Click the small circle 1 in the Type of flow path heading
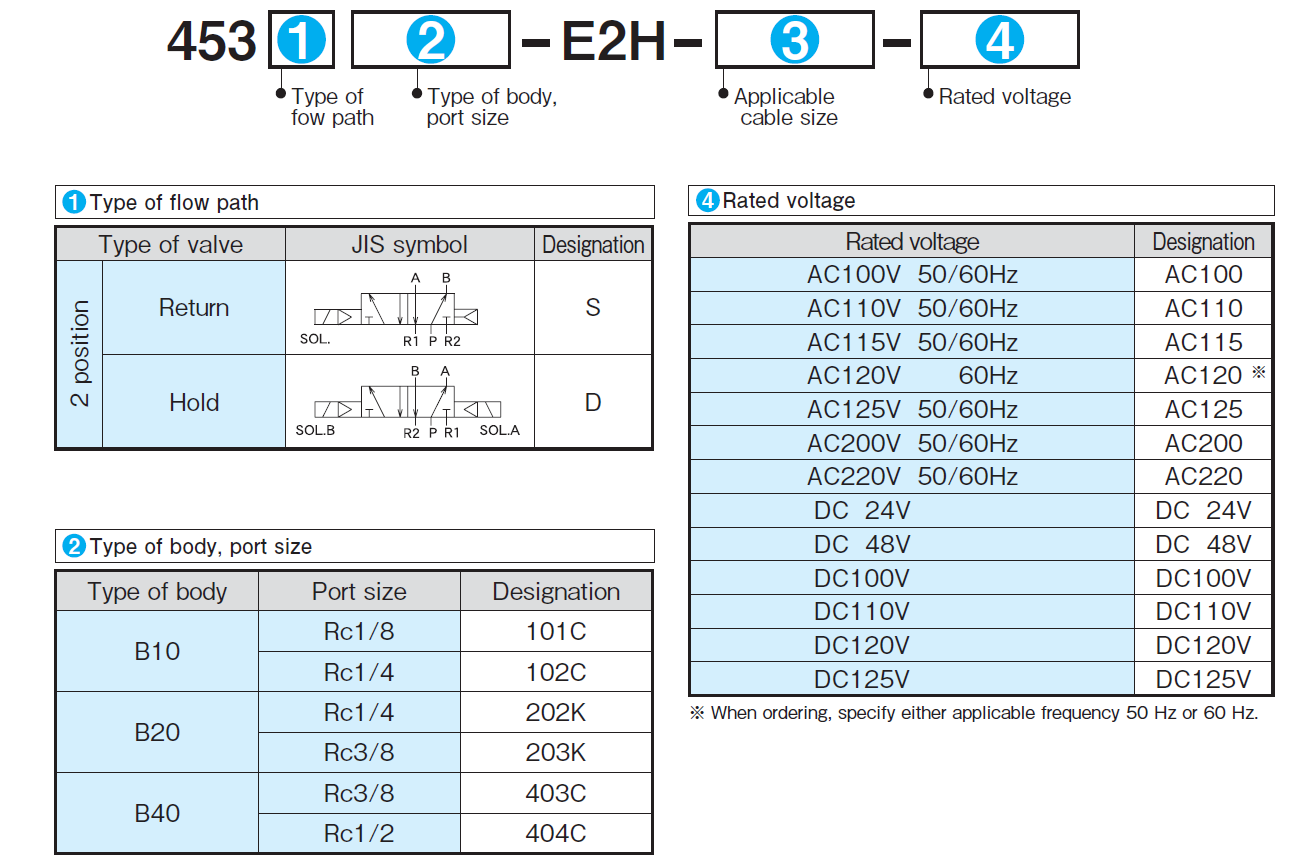 [x=74, y=202]
